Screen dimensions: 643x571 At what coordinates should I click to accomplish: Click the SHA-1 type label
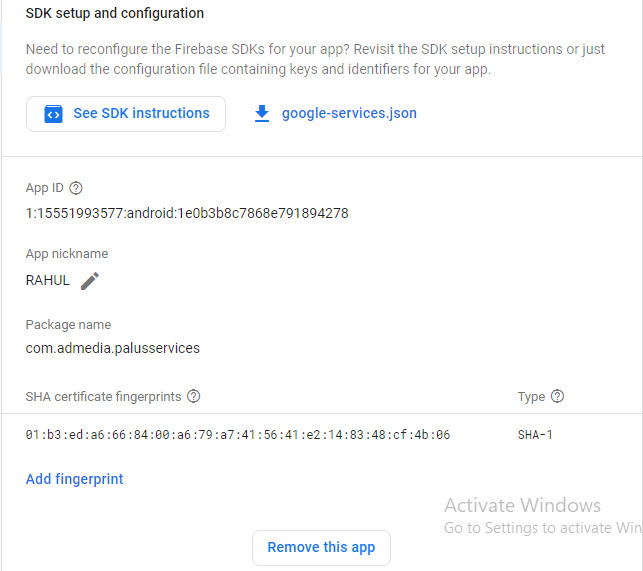[537, 435]
